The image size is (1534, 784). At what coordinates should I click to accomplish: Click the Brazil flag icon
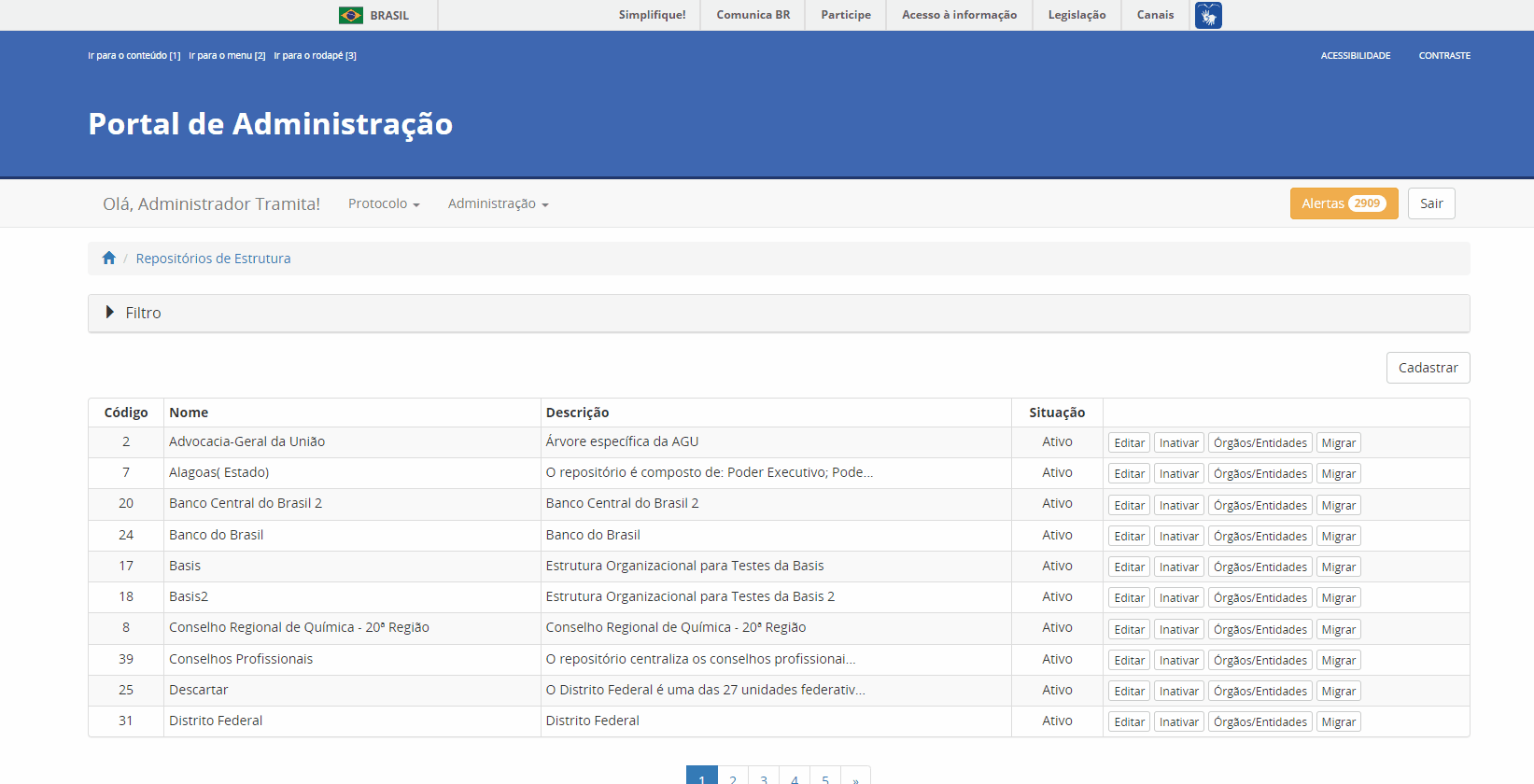click(351, 15)
